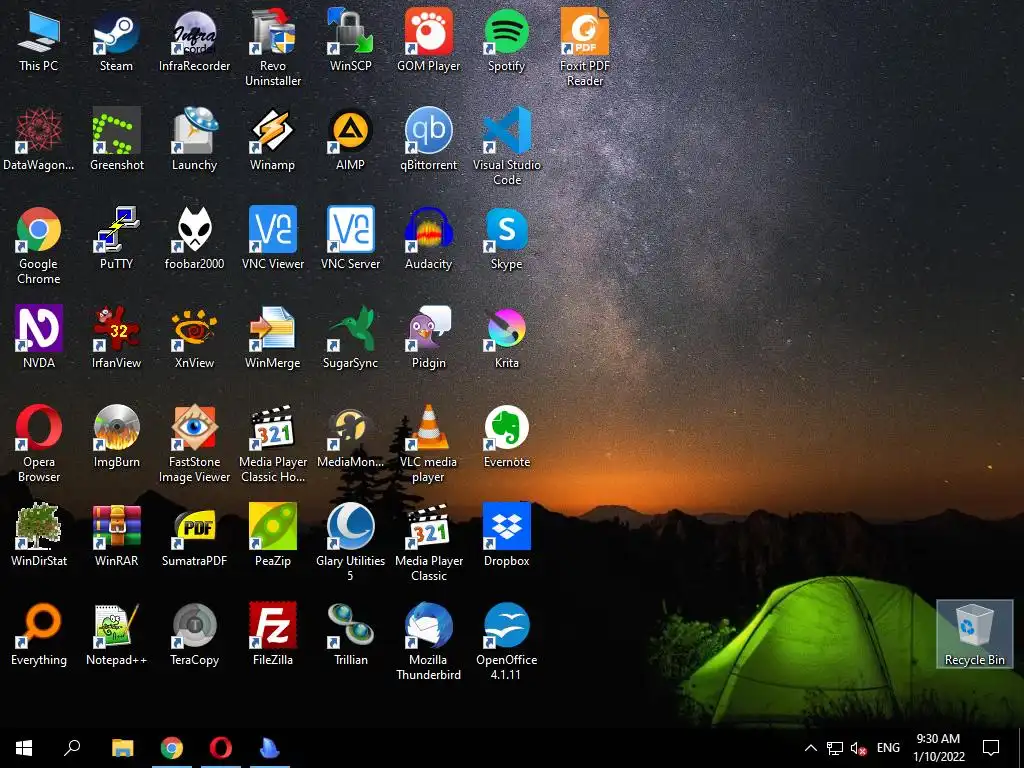Select the TeraCopy shortcut
The image size is (1024, 768).
(195, 635)
